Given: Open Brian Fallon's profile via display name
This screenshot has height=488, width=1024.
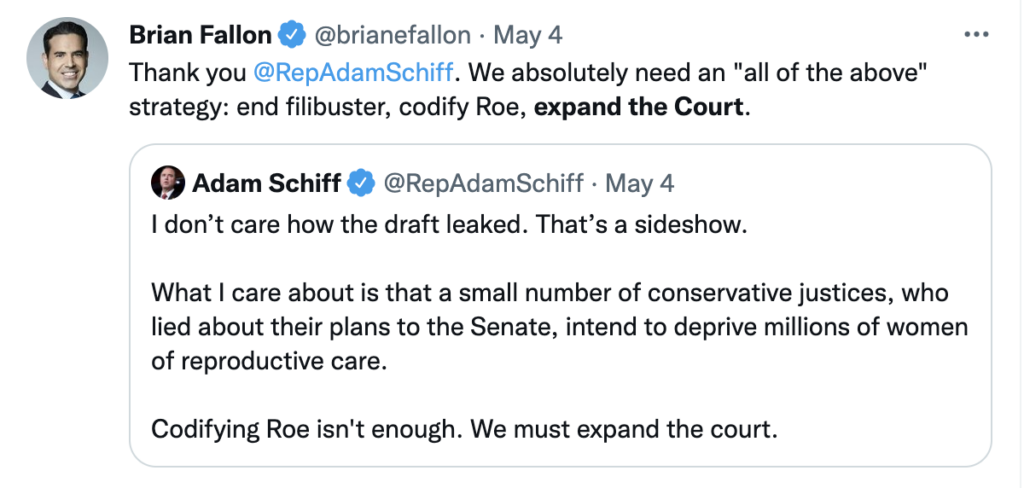Looking at the screenshot, I should click(x=200, y=35).
